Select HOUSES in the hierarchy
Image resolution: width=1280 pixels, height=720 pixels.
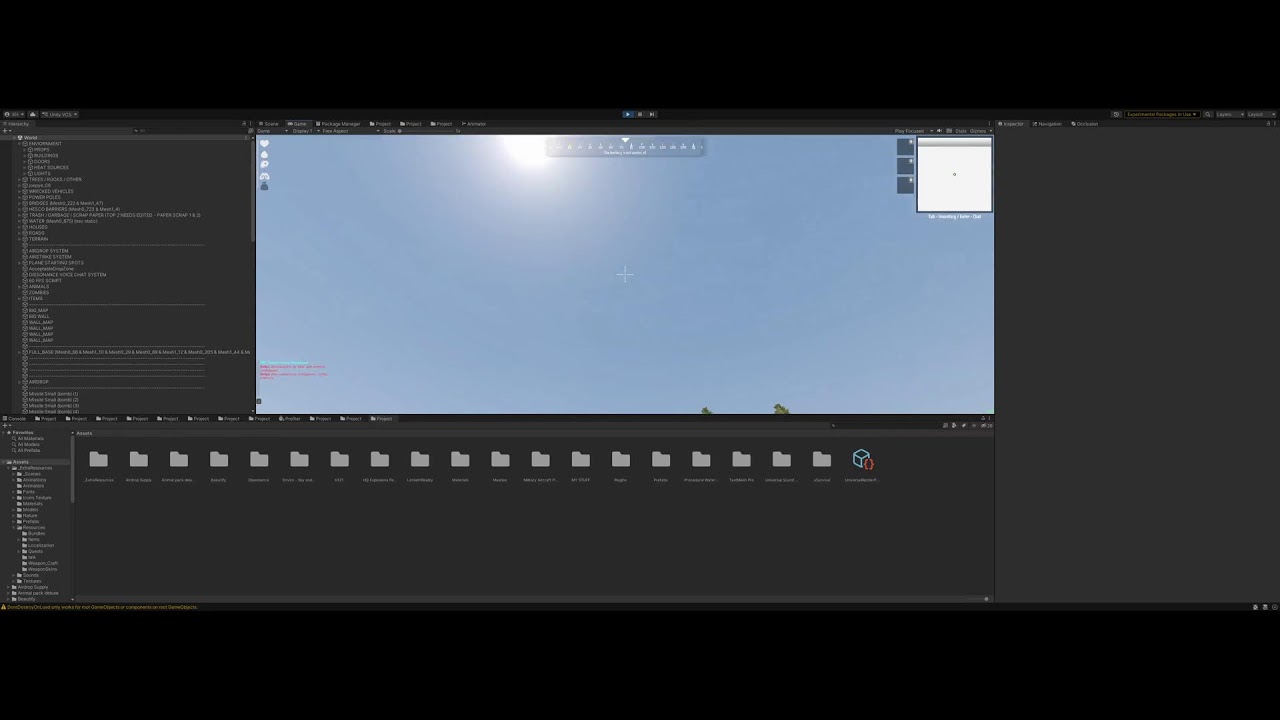click(x=38, y=227)
